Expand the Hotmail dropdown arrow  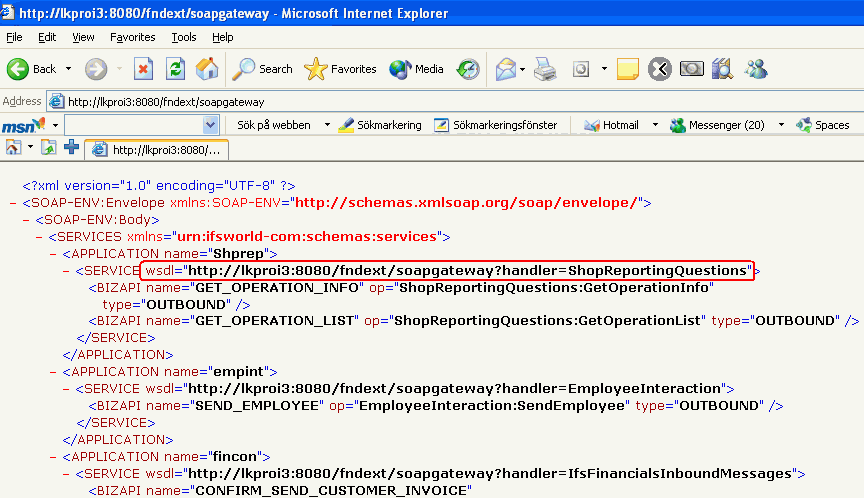pyautogui.click(x=655, y=125)
